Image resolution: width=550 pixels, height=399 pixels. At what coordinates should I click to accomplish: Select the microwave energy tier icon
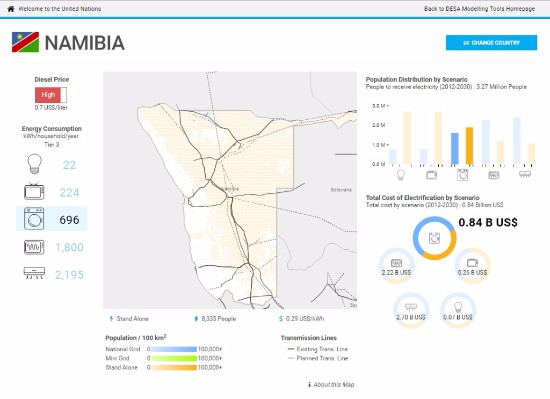point(34,247)
